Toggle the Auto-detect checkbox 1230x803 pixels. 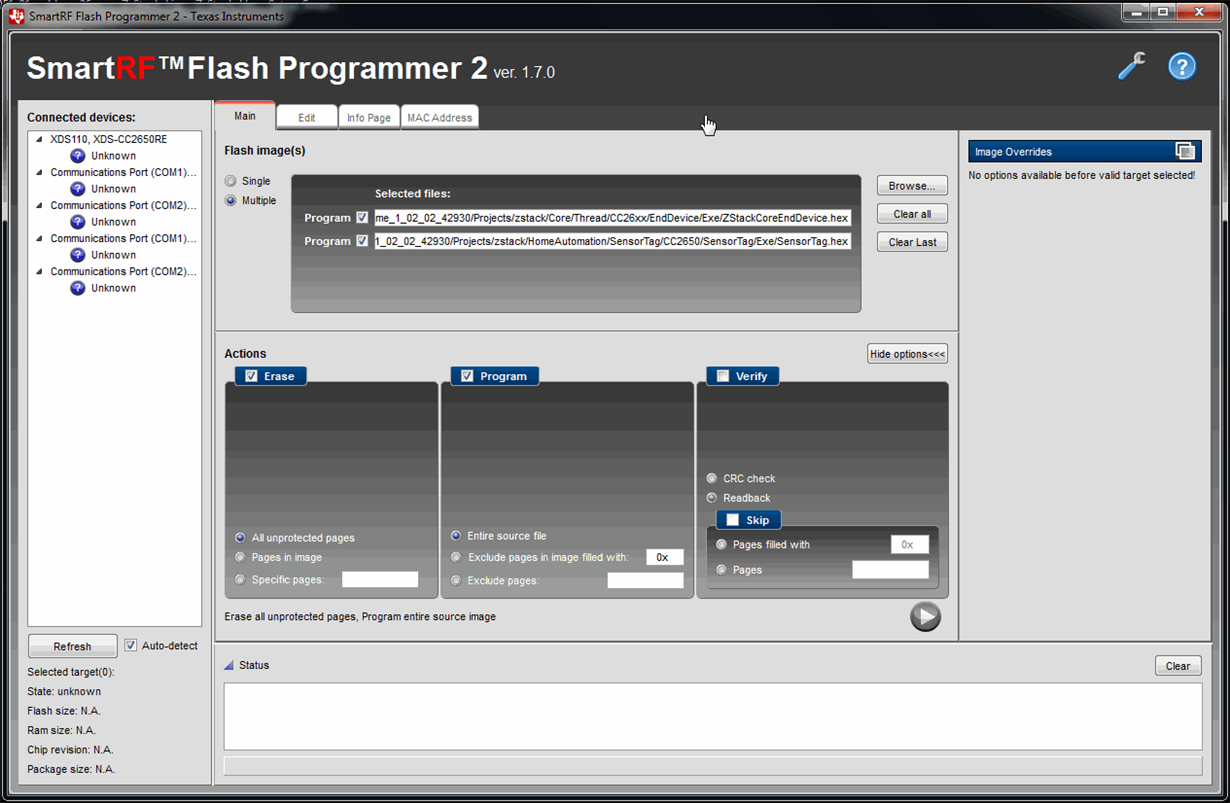pos(130,646)
